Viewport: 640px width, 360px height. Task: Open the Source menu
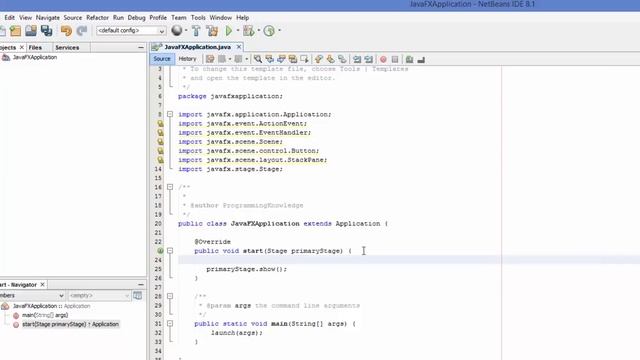tap(73, 18)
